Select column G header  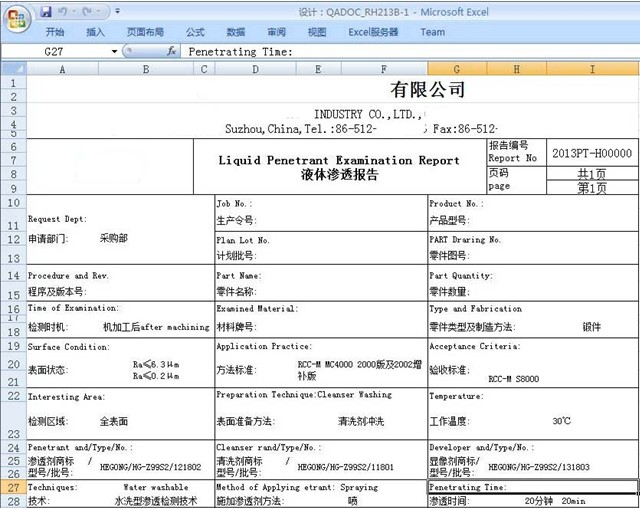[456, 69]
